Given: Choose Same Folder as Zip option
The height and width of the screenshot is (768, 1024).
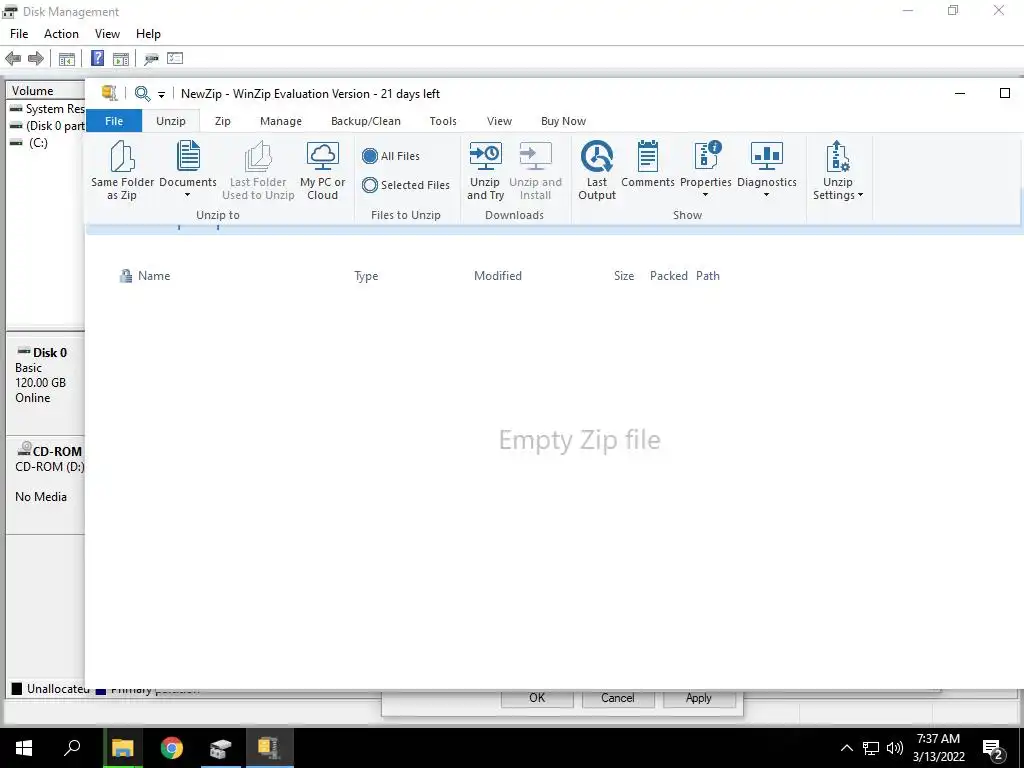Looking at the screenshot, I should pos(122,171).
